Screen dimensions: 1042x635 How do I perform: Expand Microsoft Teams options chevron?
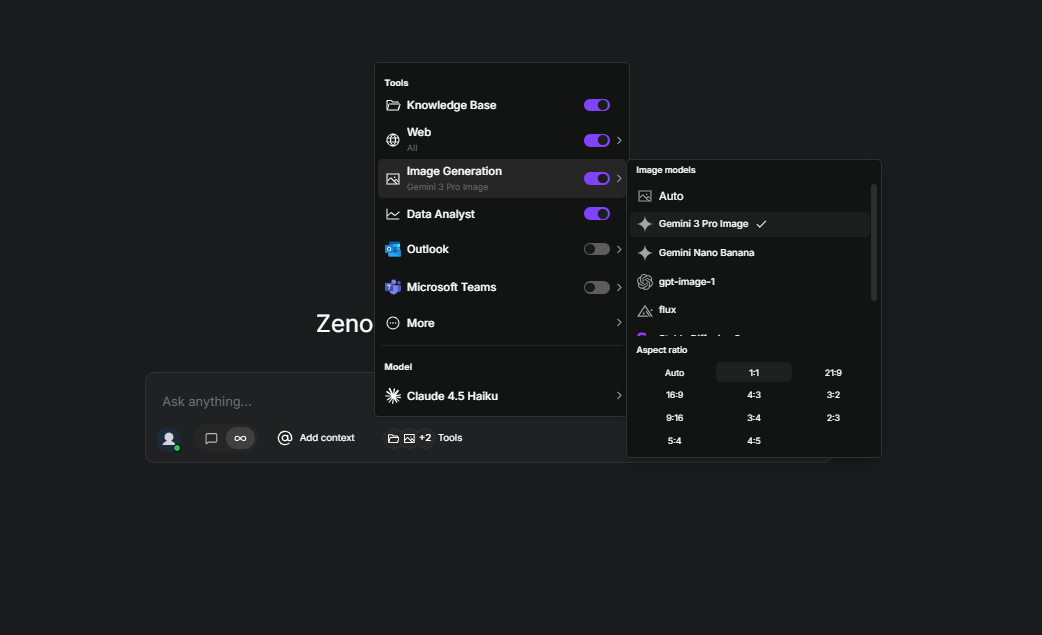click(x=619, y=288)
